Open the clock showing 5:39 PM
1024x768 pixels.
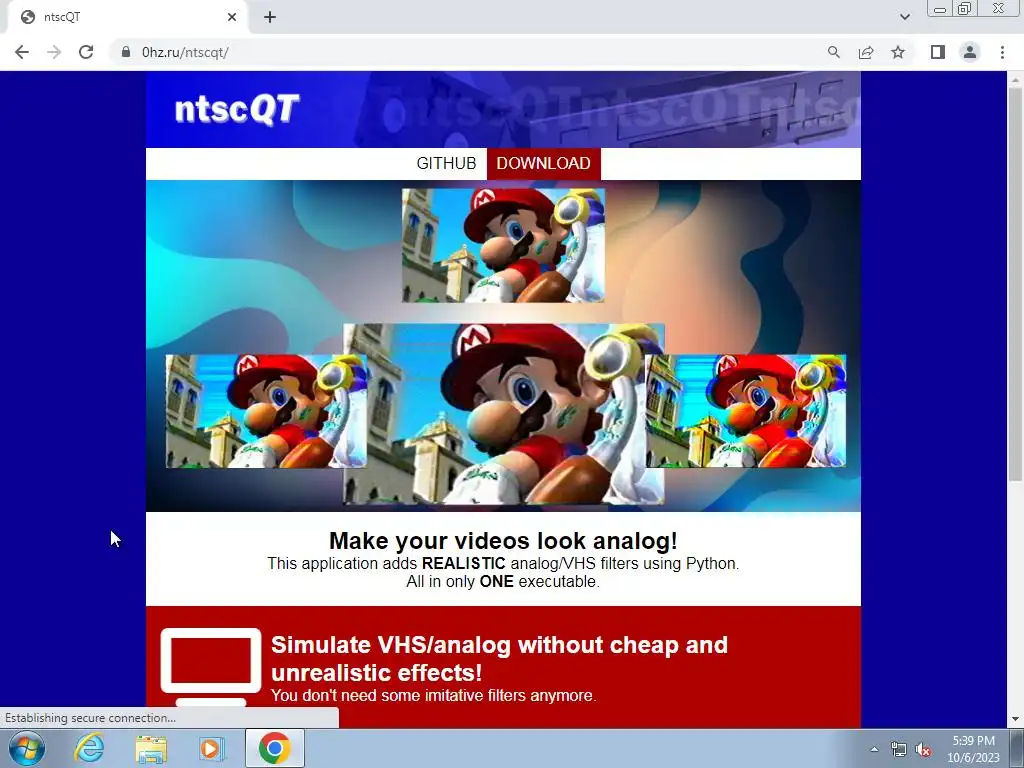point(973,749)
